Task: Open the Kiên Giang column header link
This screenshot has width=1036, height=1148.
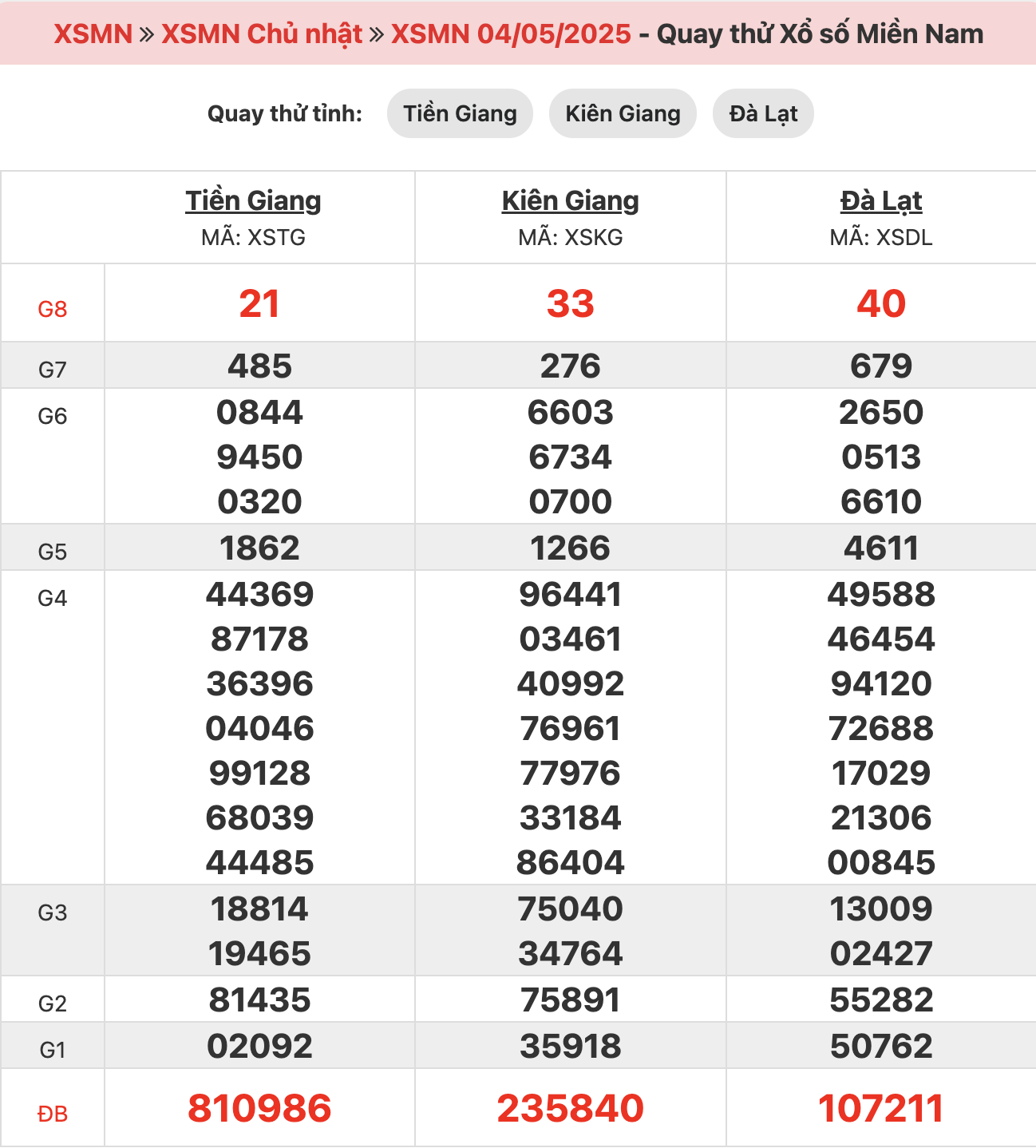Action: [x=571, y=201]
